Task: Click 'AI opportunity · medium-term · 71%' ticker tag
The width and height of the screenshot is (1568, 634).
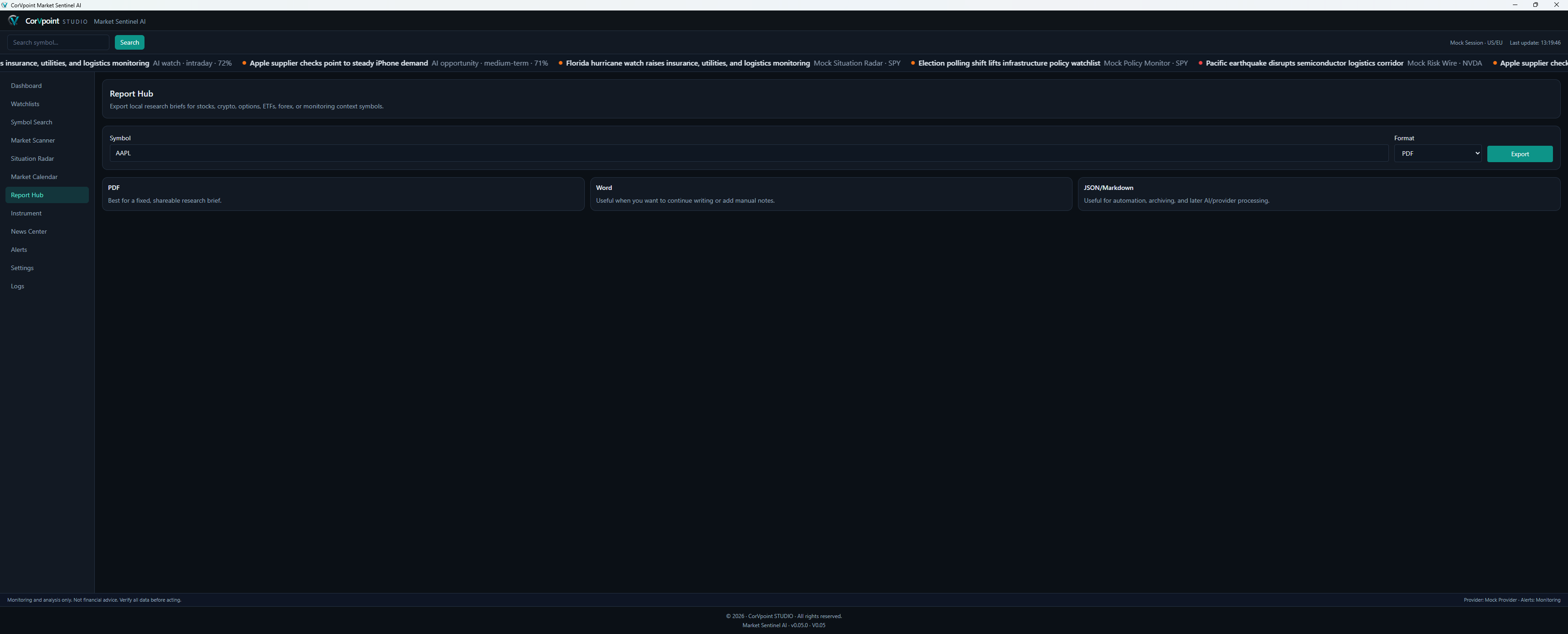Action: pos(490,63)
